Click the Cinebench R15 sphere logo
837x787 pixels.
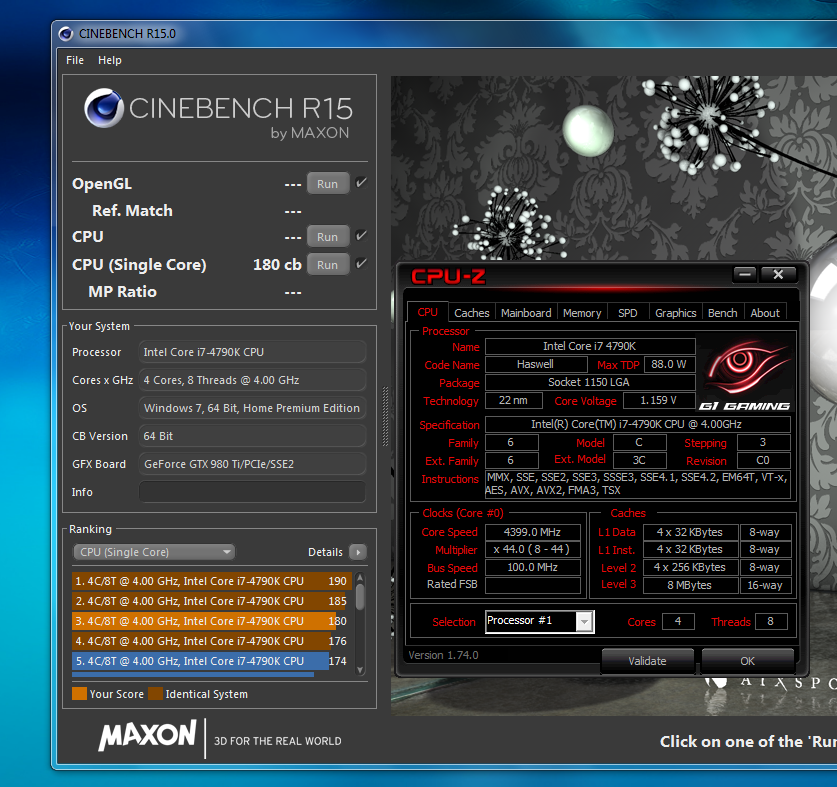104,108
